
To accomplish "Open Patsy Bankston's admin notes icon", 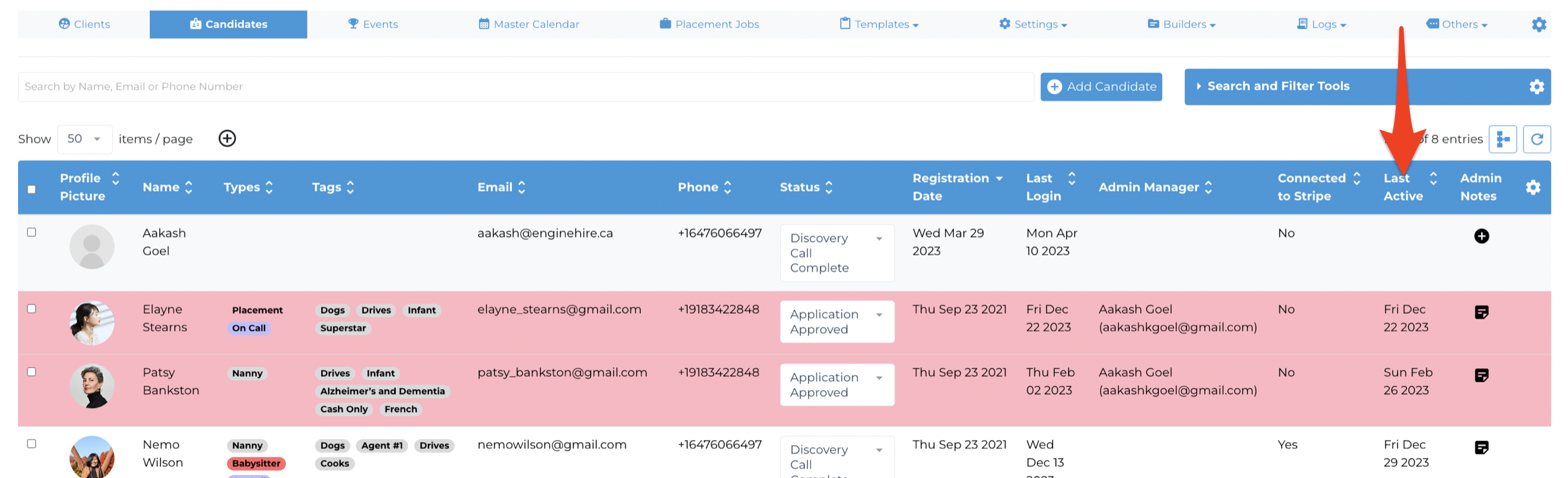I will 1481,375.
